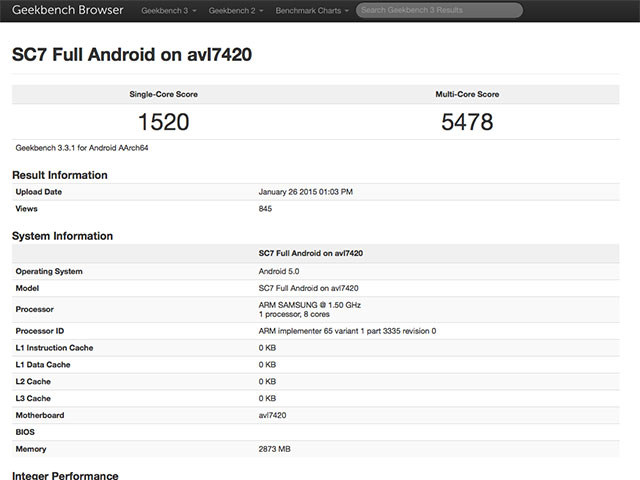The image size is (640, 480).
Task: Select the Multi-Core Score heading
Action: 467,94
